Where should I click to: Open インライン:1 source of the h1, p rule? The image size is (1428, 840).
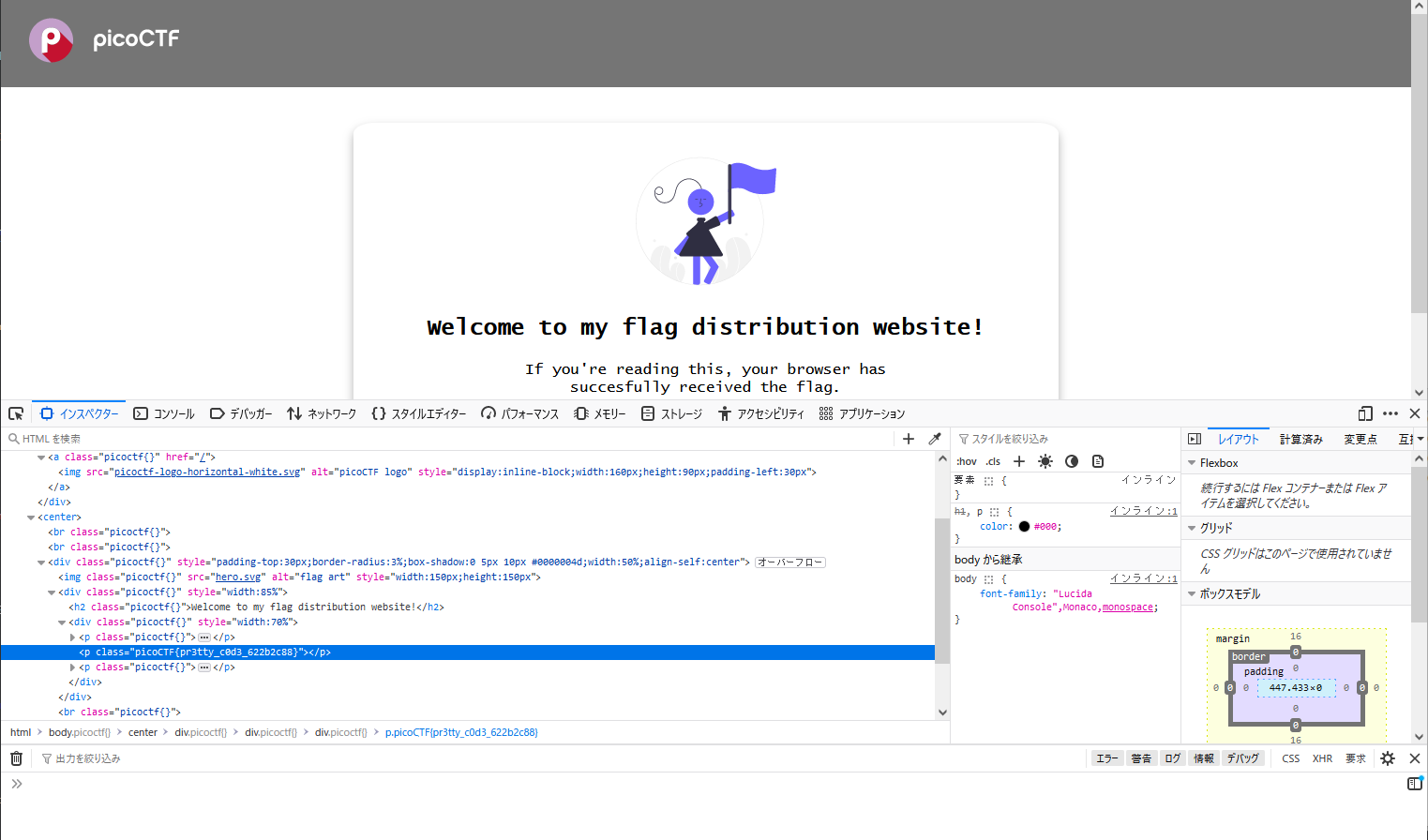1143,511
